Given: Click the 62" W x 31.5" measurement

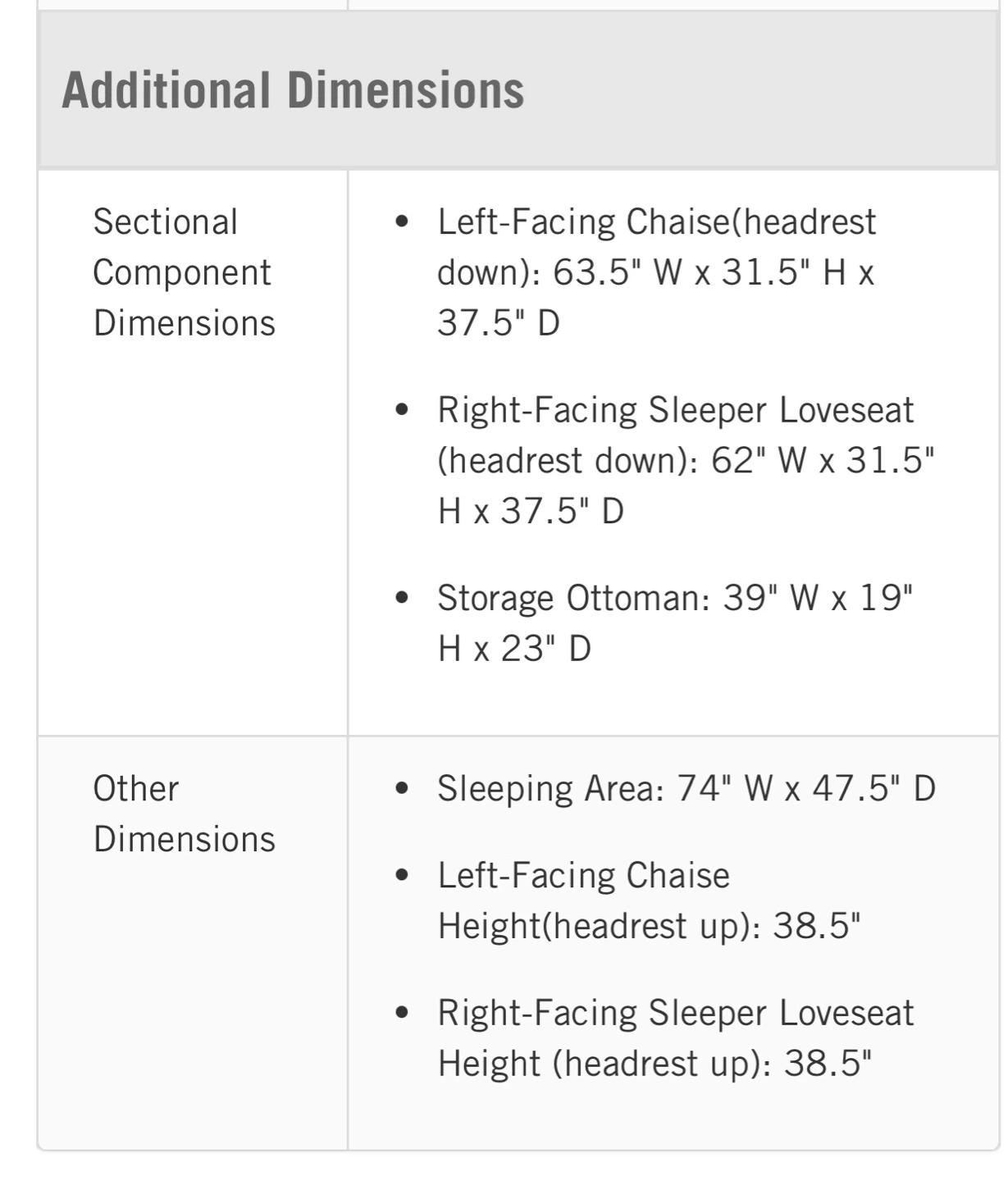Looking at the screenshot, I should click(823, 460).
